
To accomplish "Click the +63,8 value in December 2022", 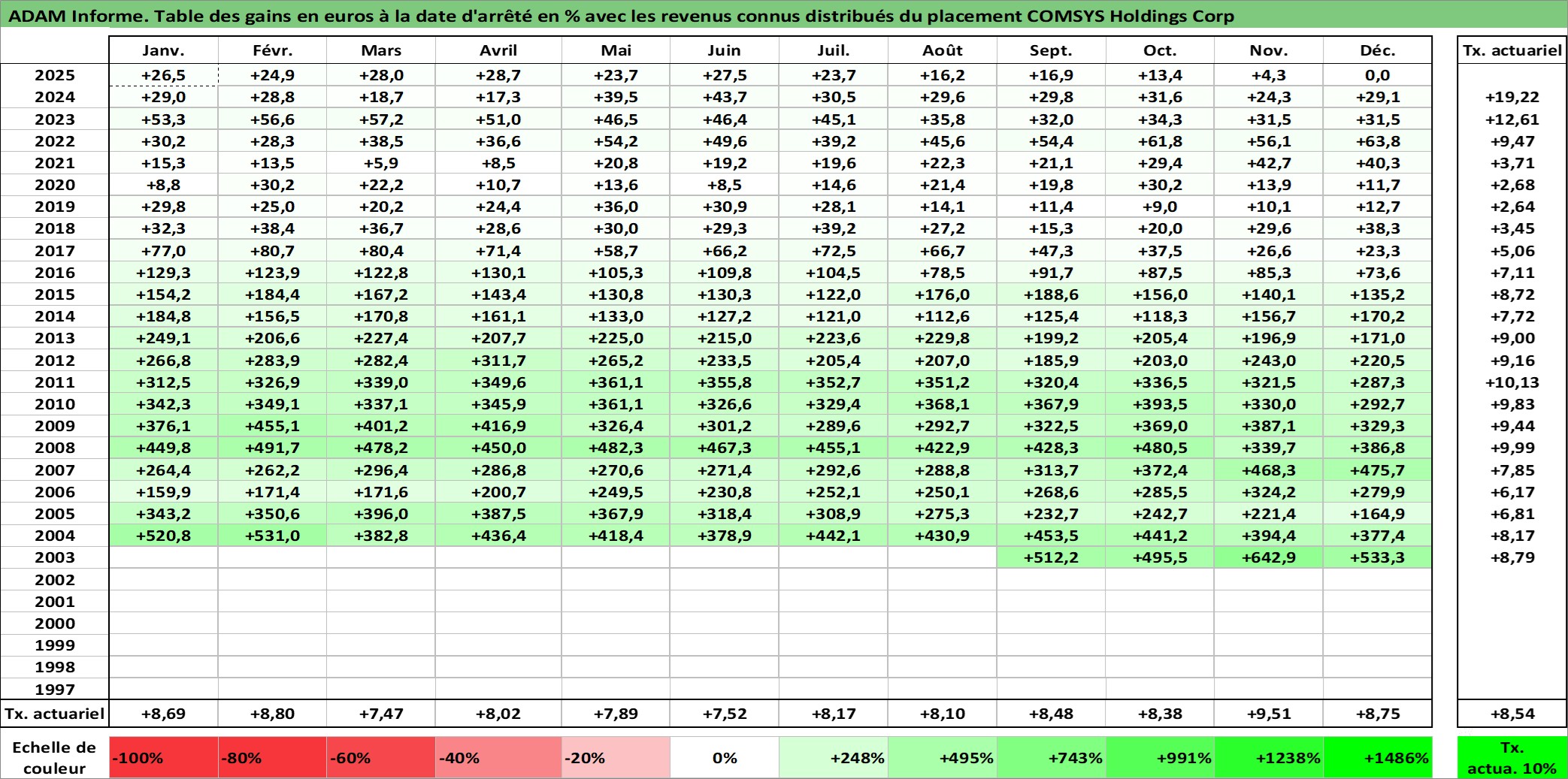I will [x=1377, y=141].
